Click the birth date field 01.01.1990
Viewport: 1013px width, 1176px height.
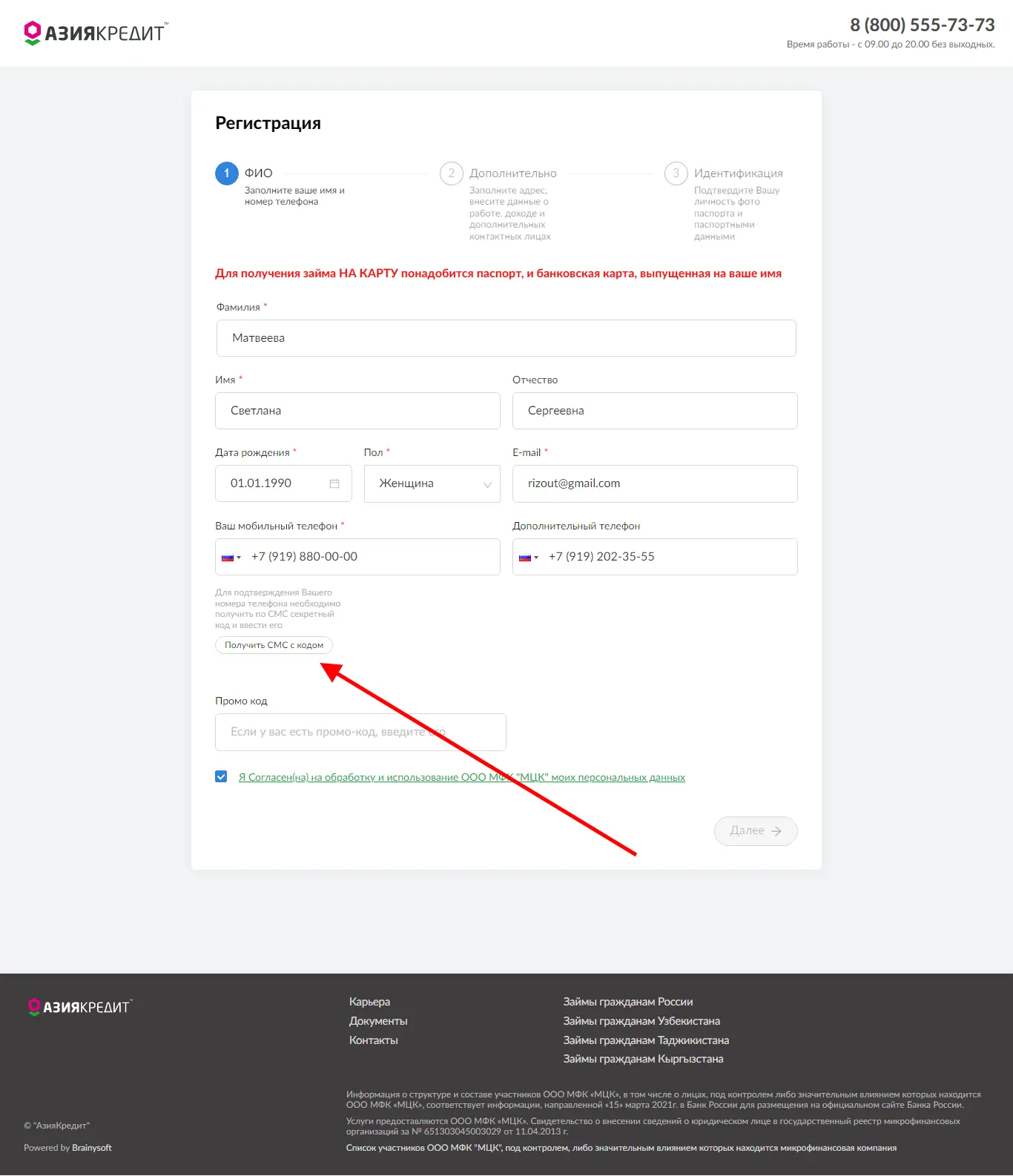point(283,483)
